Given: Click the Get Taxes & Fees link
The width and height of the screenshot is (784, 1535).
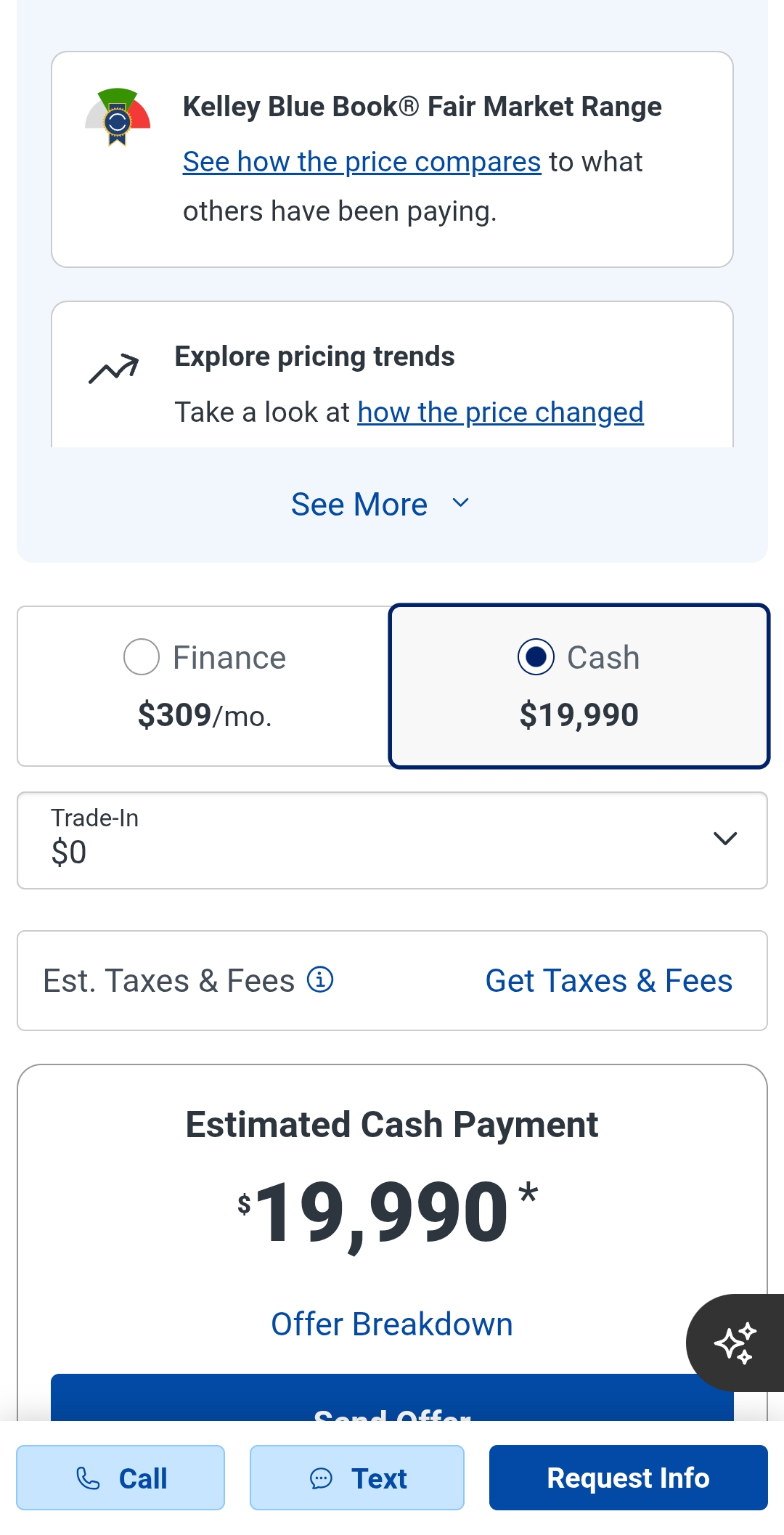Looking at the screenshot, I should [x=608, y=980].
